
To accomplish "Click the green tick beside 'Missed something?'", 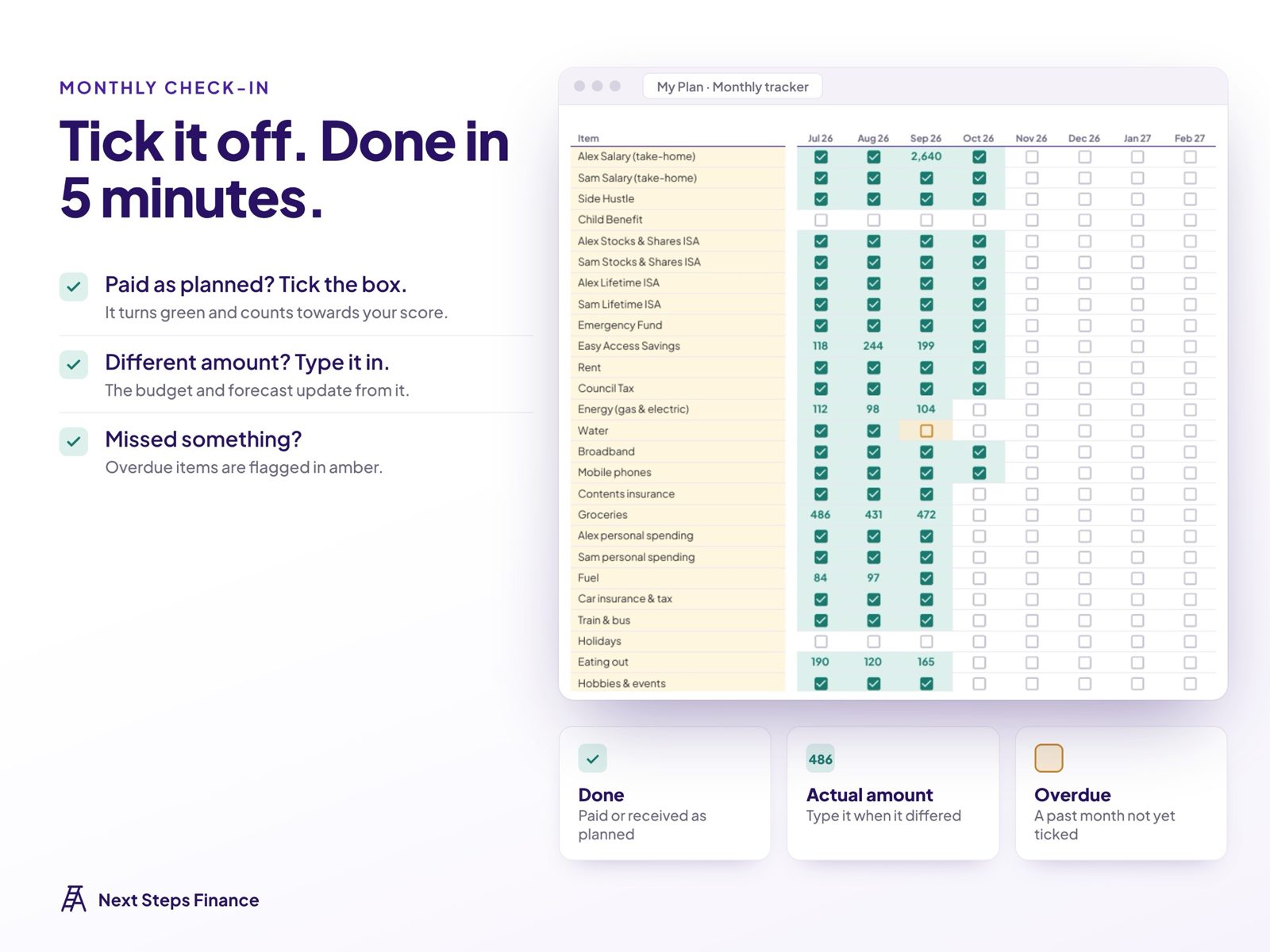I will pyautogui.click(x=74, y=441).
